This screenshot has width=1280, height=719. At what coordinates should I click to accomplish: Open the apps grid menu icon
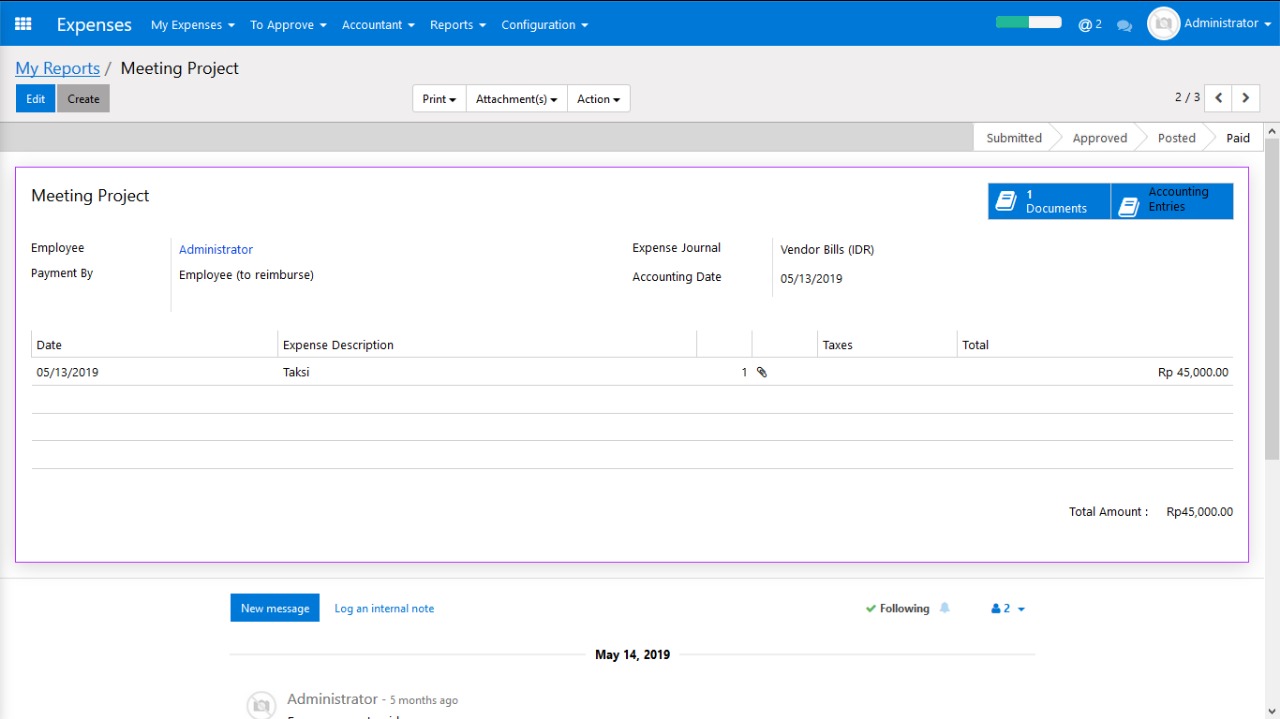tap(23, 24)
